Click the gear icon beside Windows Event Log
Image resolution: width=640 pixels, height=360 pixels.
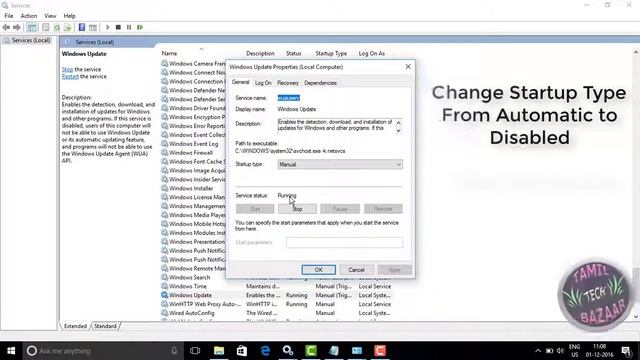coord(164,144)
